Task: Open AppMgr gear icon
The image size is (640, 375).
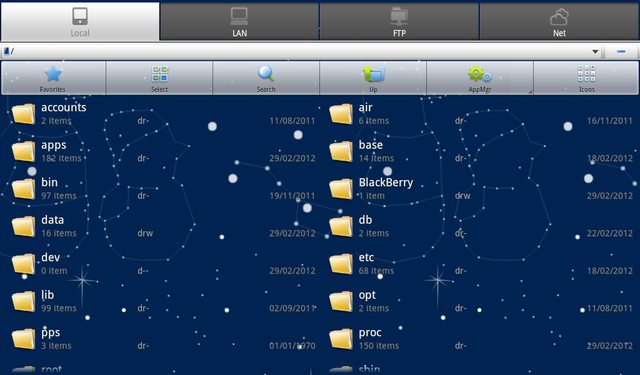Action: tap(480, 74)
